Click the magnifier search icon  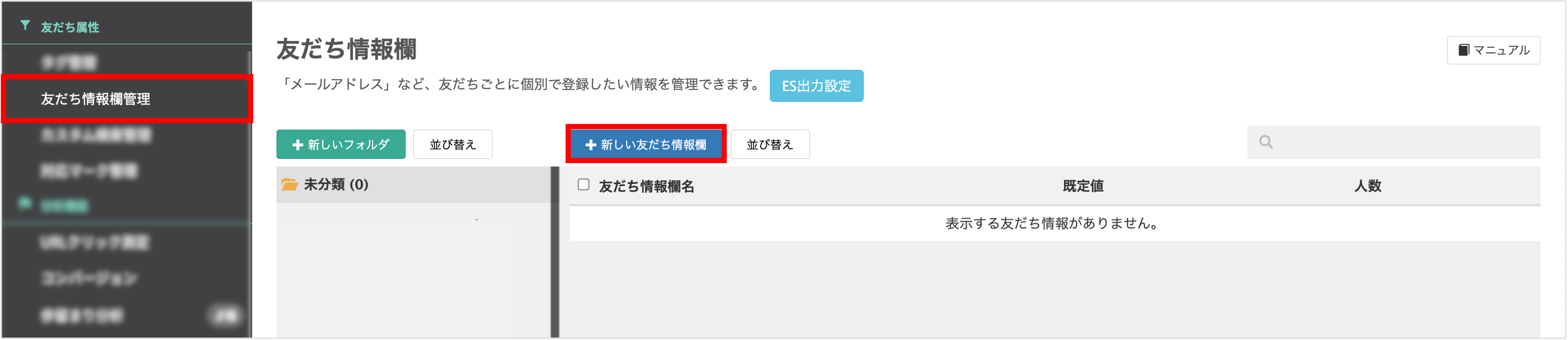pos(1265,142)
